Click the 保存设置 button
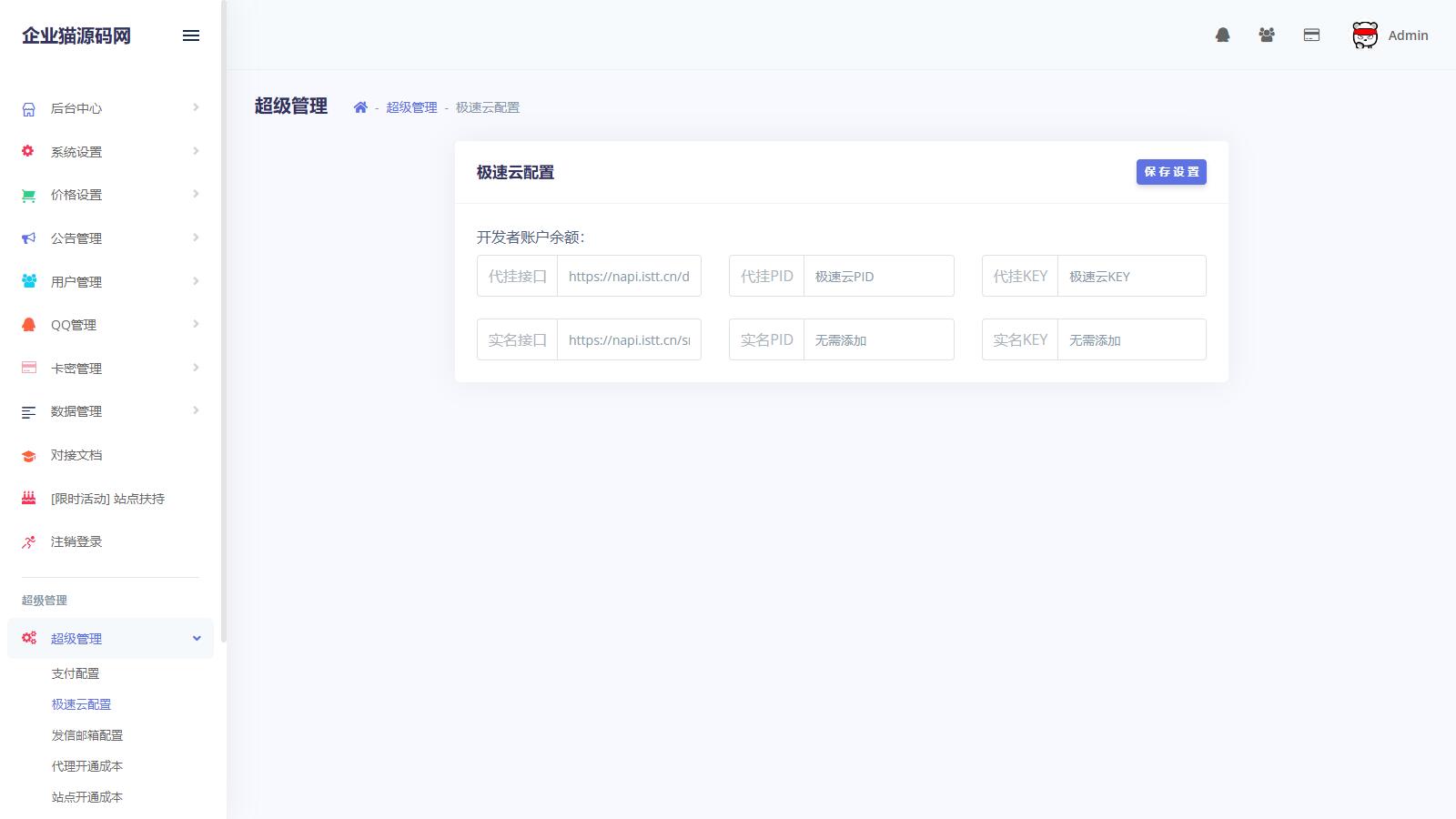Image resolution: width=1456 pixels, height=819 pixels. click(x=1170, y=172)
